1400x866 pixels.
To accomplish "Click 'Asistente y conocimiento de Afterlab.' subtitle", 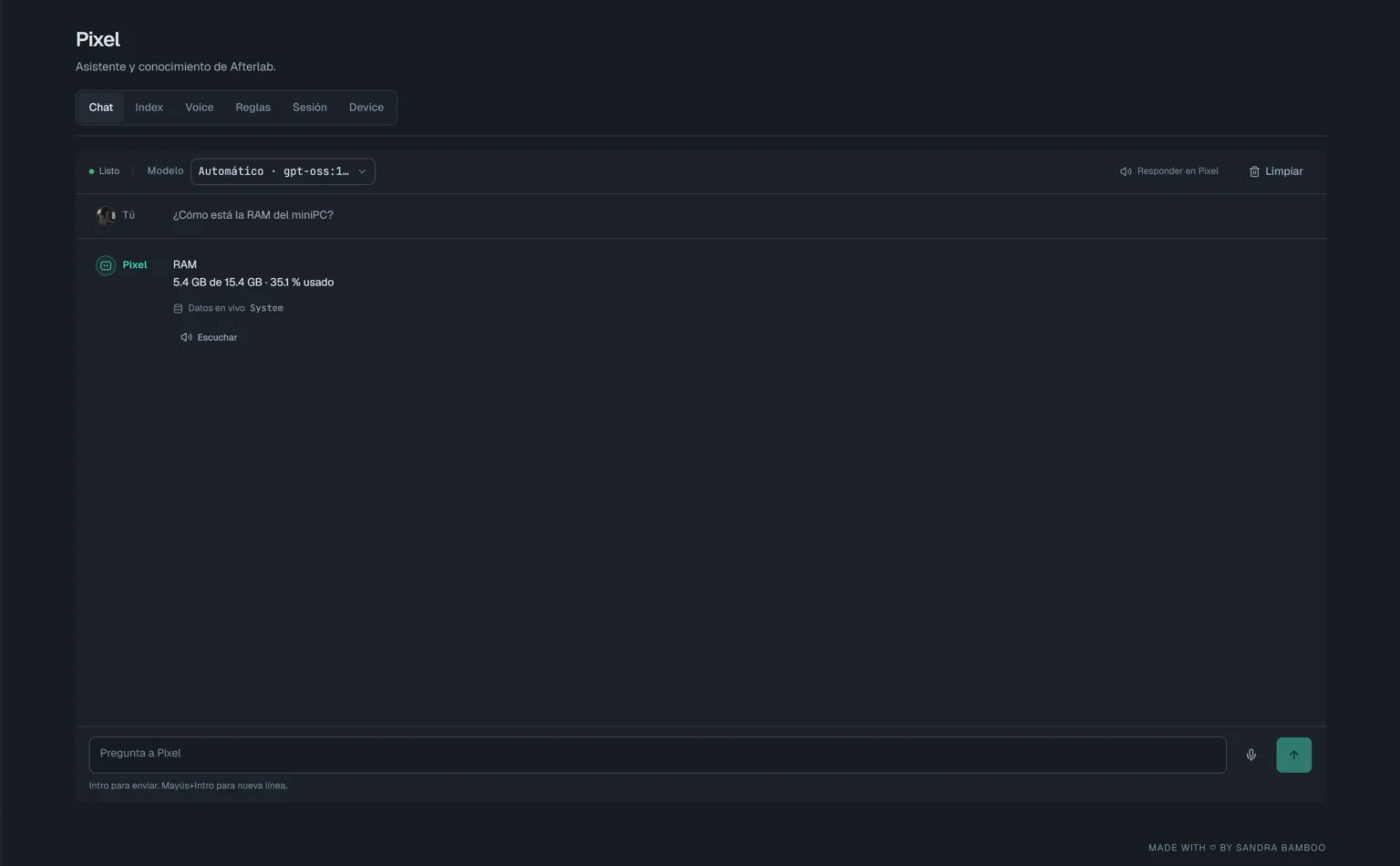I will click(176, 67).
